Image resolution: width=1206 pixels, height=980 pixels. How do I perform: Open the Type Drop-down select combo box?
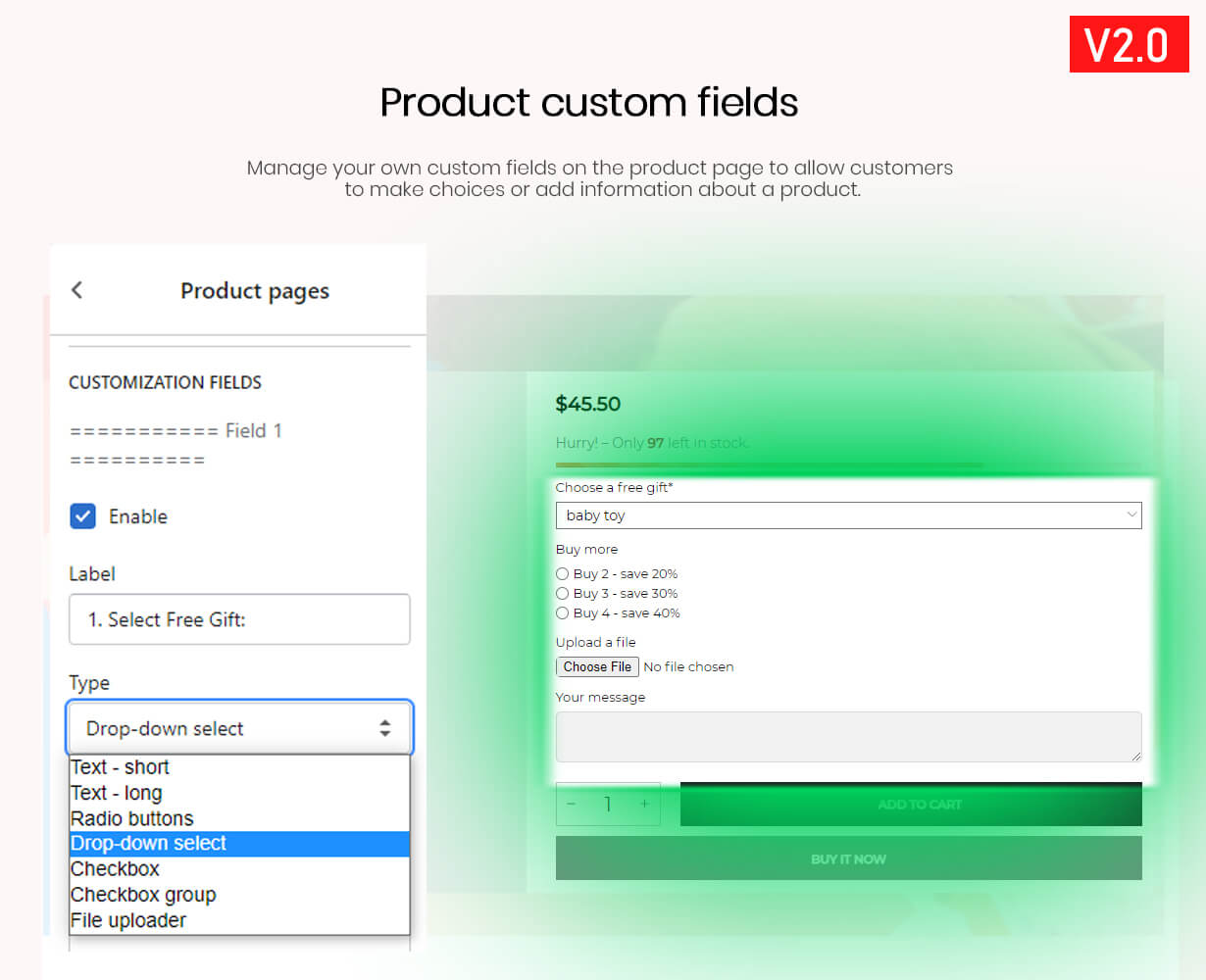[x=240, y=728]
